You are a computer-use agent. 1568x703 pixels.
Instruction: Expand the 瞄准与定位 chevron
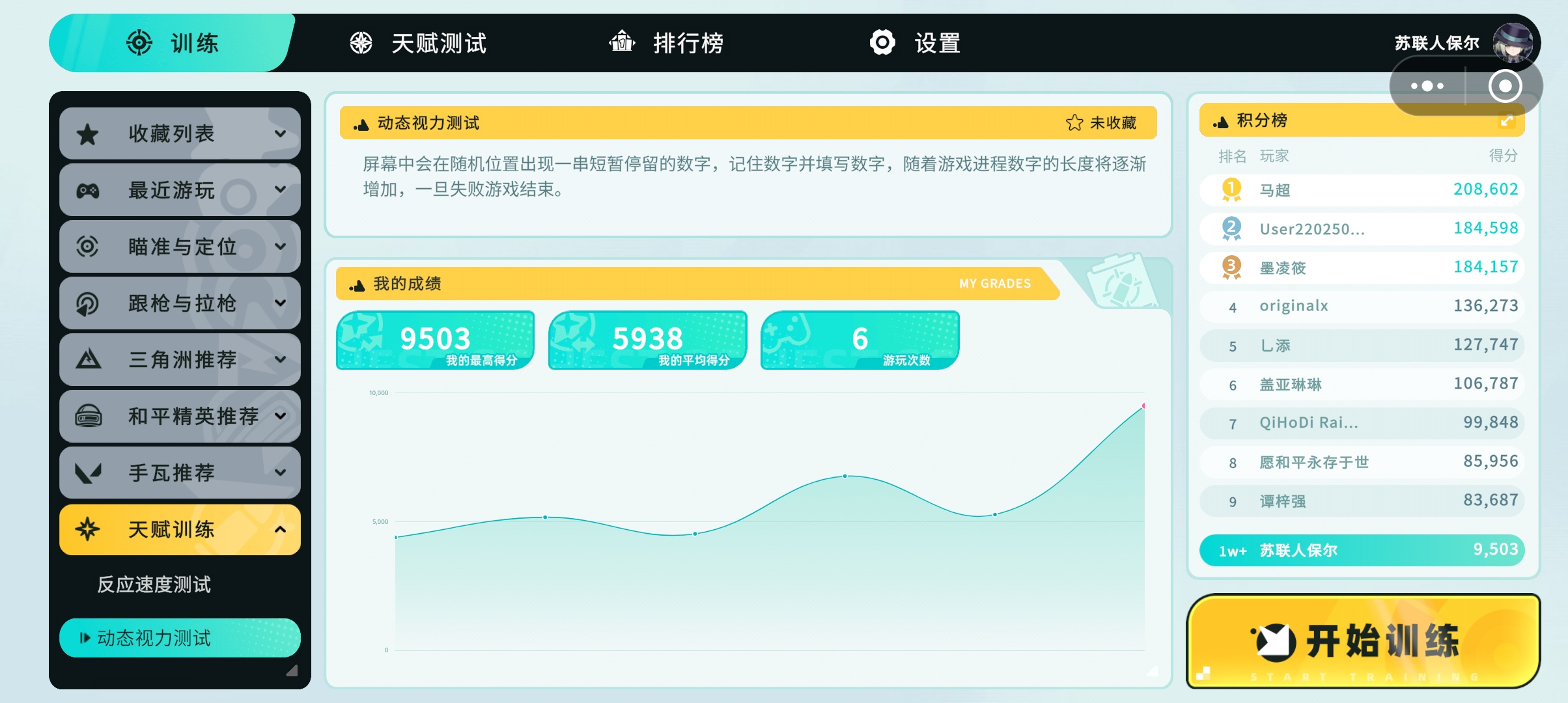click(281, 247)
